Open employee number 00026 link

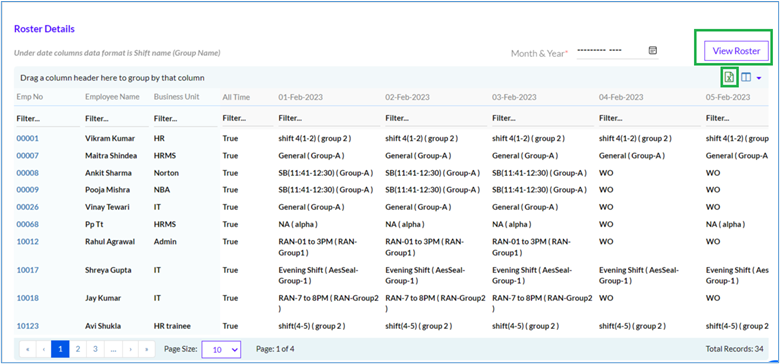tap(27, 207)
